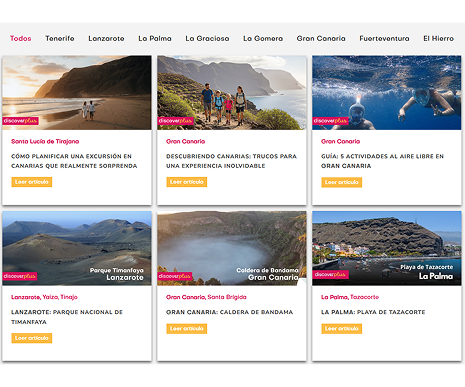Open the Caldera de Bandama image
This screenshot has height=387, width=465.
click(232, 248)
